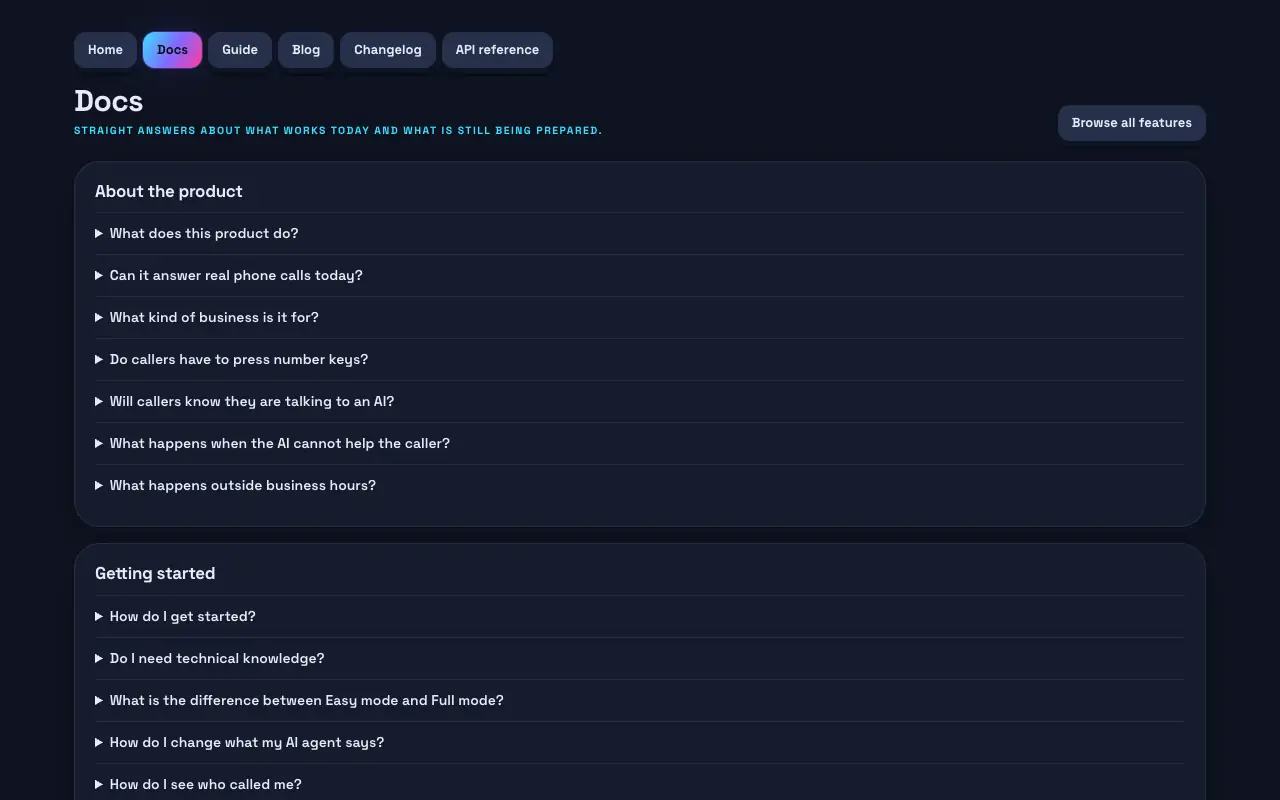The width and height of the screenshot is (1280, 800).
Task: Expand "Will callers know they are talking to an AI?"
Action: coord(639,402)
